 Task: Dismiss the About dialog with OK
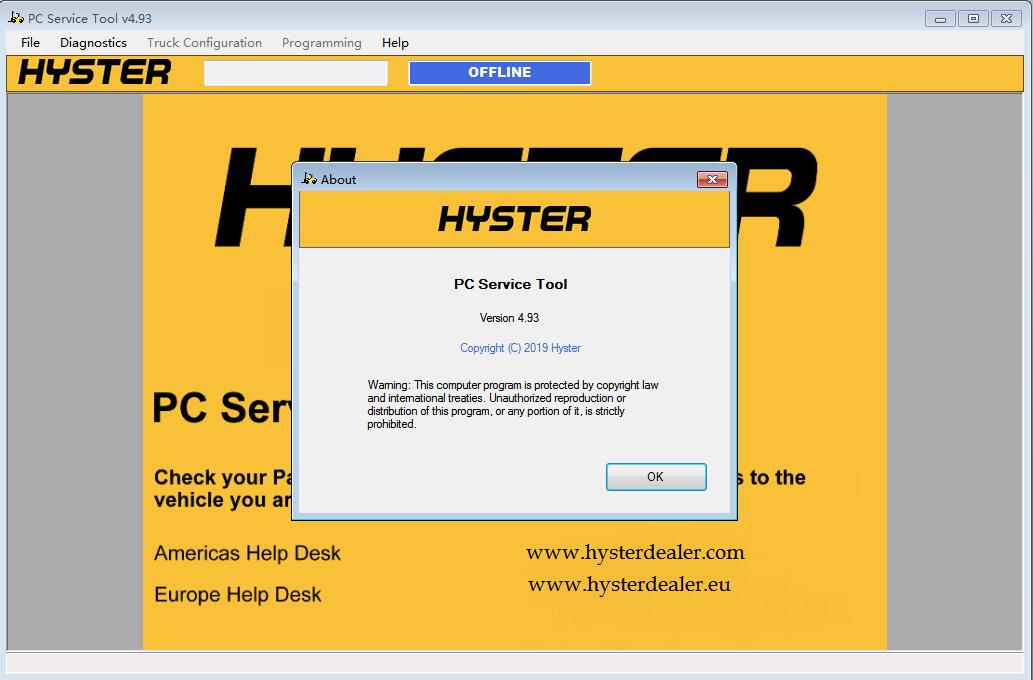click(656, 477)
